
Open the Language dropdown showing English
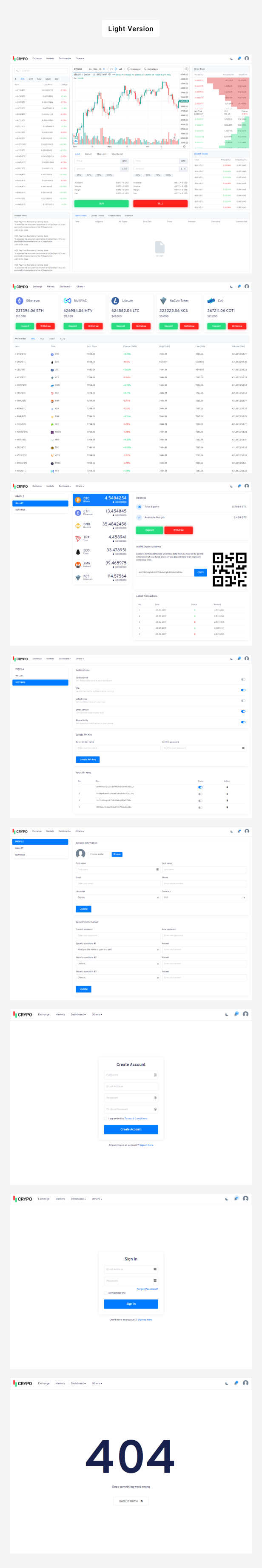point(117,897)
